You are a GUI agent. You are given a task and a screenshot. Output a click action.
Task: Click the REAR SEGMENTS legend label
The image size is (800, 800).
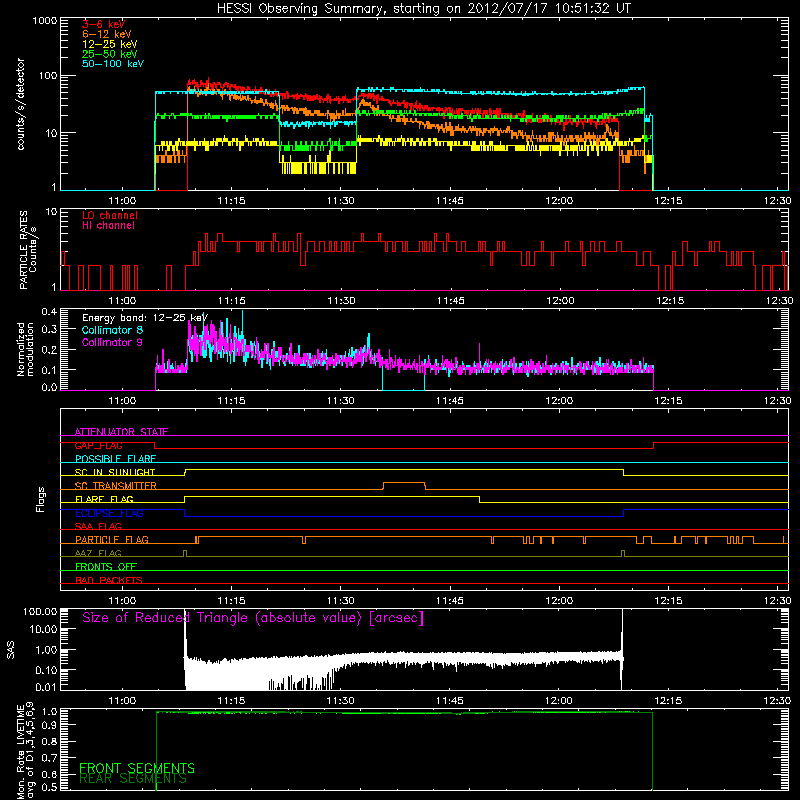[x=133, y=779]
